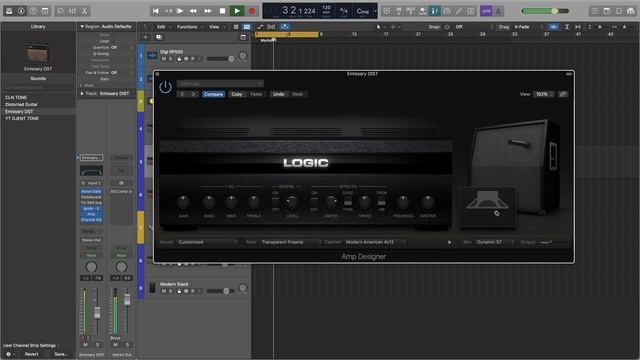Toggle the Waveform Zoom button
Screen dimensions: 640x360
[x=553, y=27]
